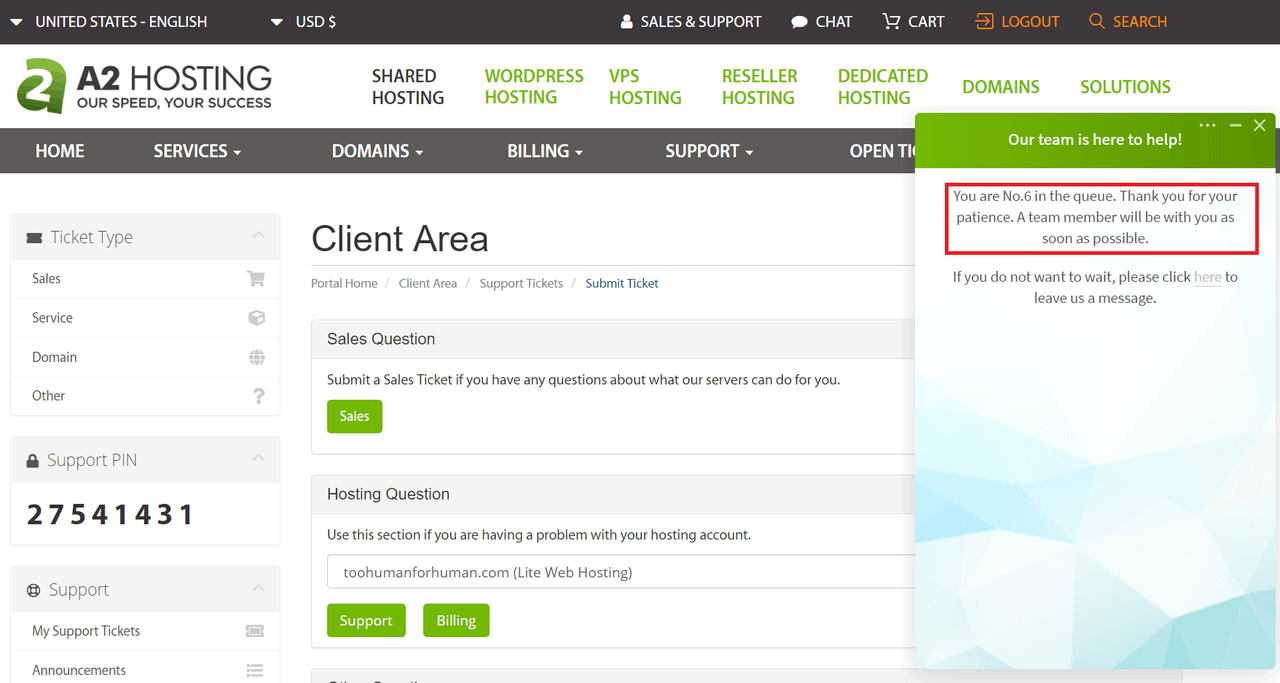Close the live chat window
Viewport: 1280px width, 683px height.
pos(1260,126)
